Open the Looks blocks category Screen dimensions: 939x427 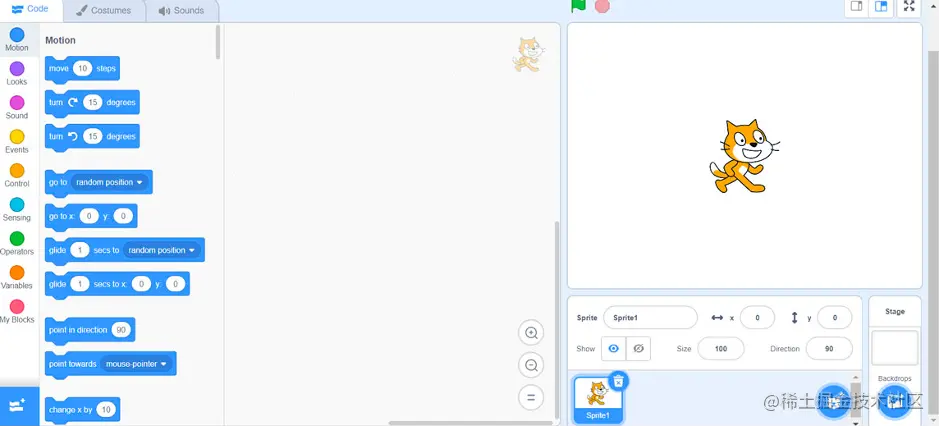click(x=17, y=74)
